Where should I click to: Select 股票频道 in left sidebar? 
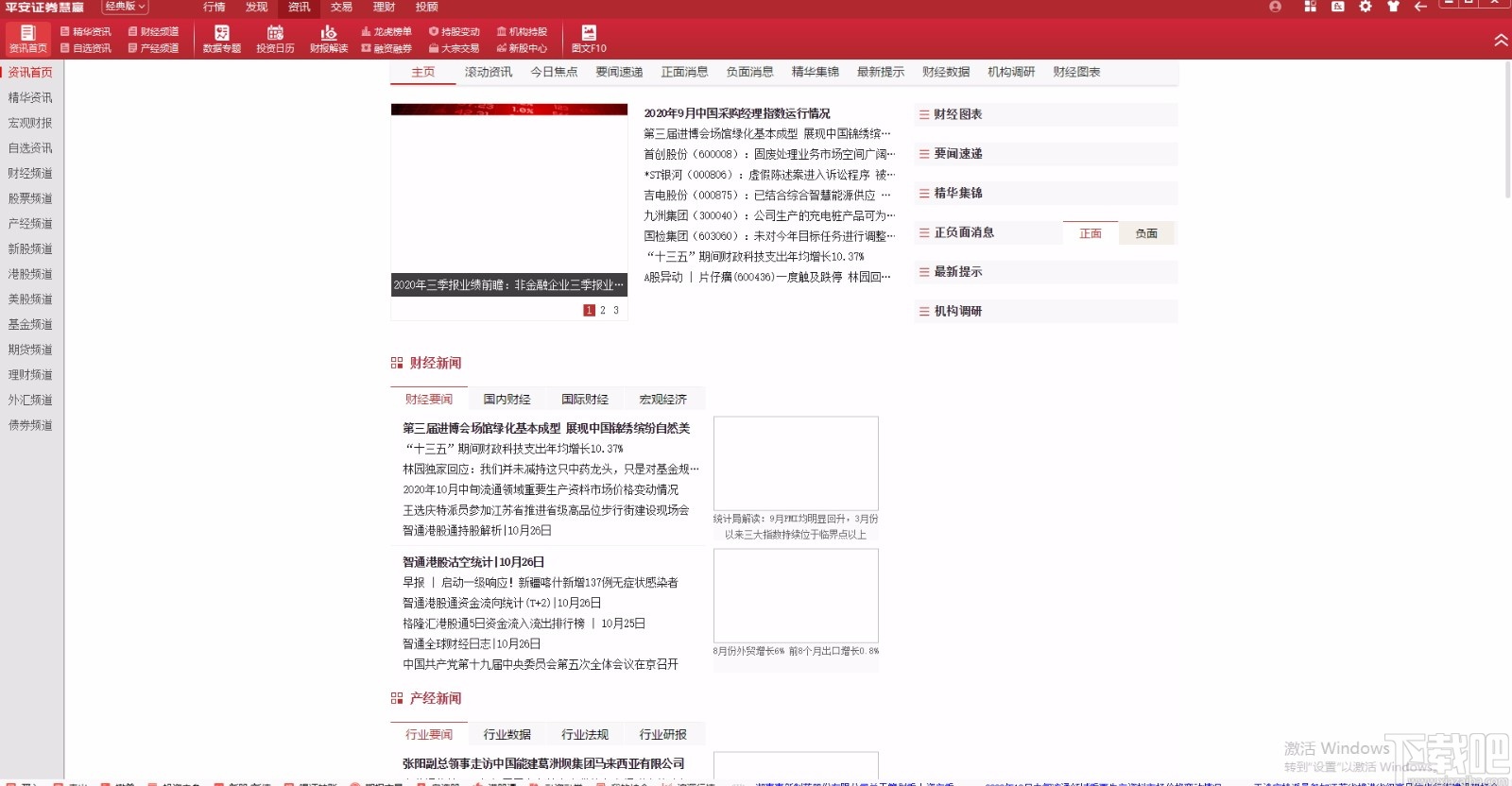(x=30, y=198)
